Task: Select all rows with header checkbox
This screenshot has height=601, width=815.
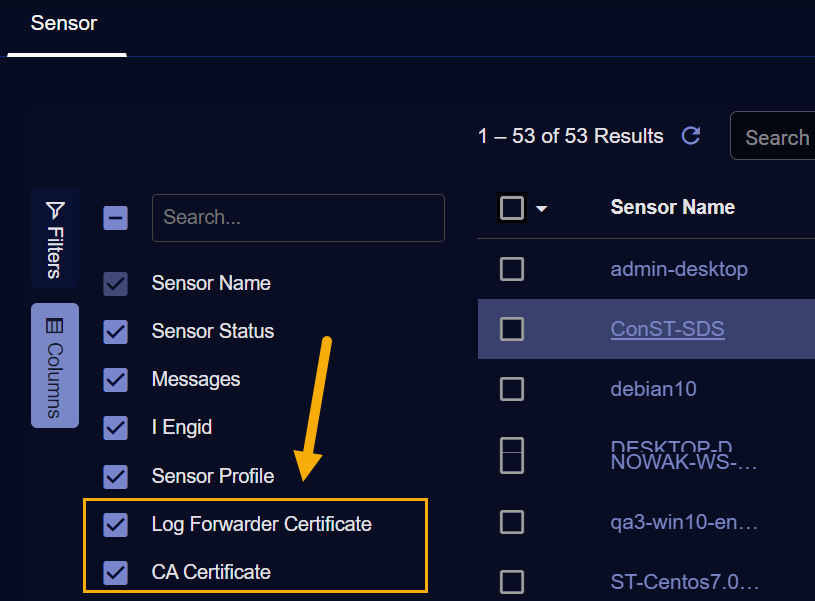Action: coord(512,208)
